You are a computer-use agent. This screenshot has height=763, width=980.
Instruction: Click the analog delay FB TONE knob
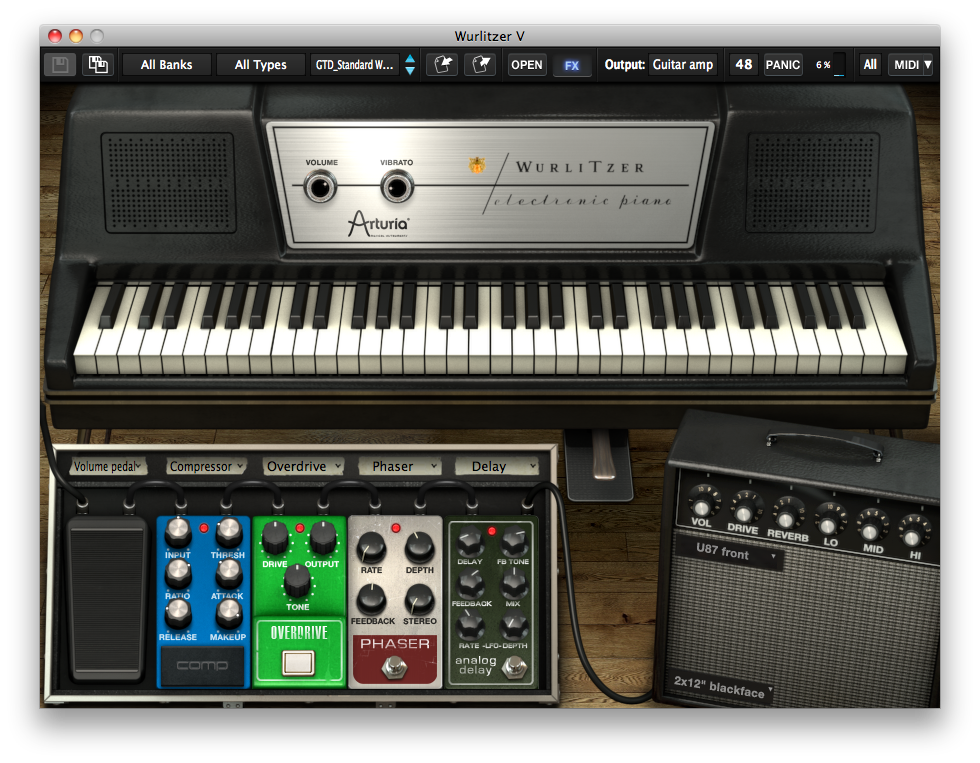pyautogui.click(x=514, y=542)
